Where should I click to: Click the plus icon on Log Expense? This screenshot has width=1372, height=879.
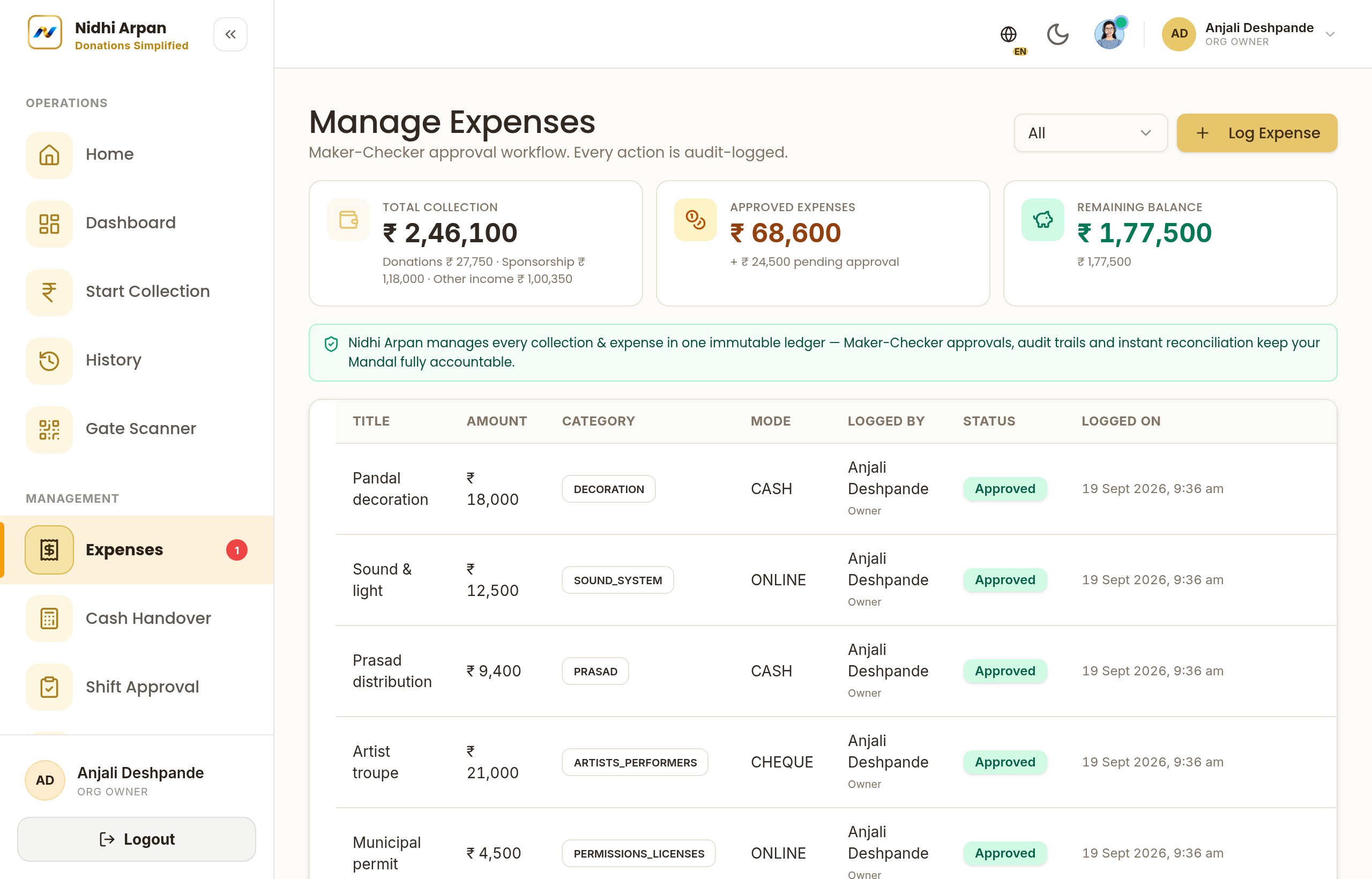pos(1203,133)
